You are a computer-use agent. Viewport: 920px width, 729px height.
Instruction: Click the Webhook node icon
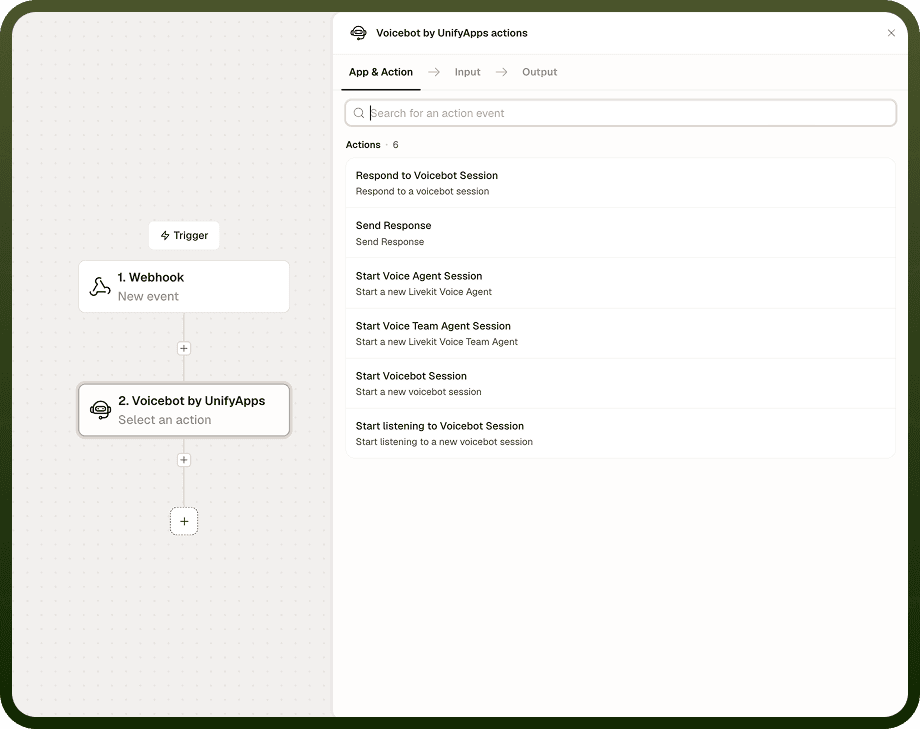pyautogui.click(x=100, y=286)
